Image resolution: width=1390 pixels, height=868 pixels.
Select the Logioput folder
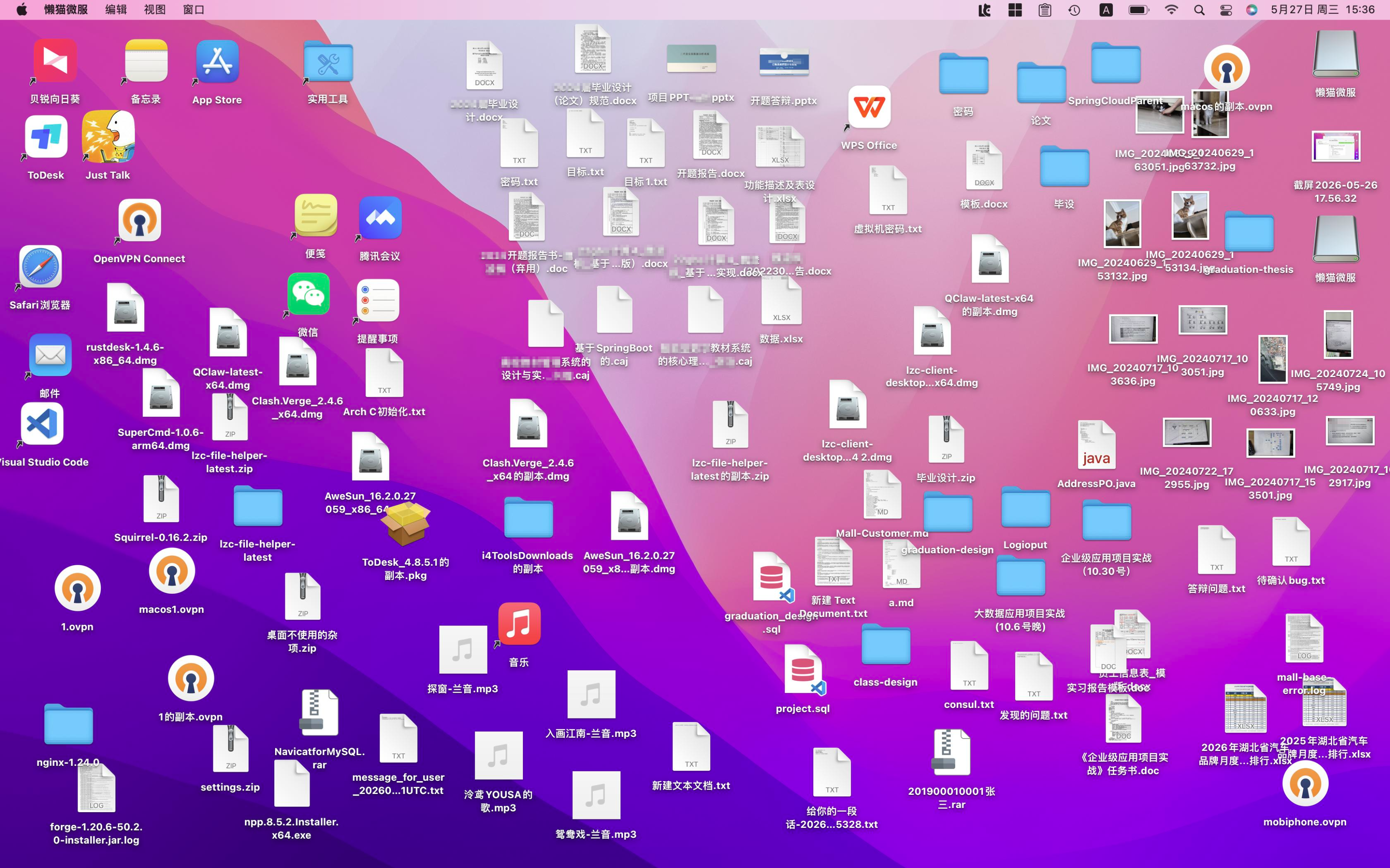[1026, 507]
